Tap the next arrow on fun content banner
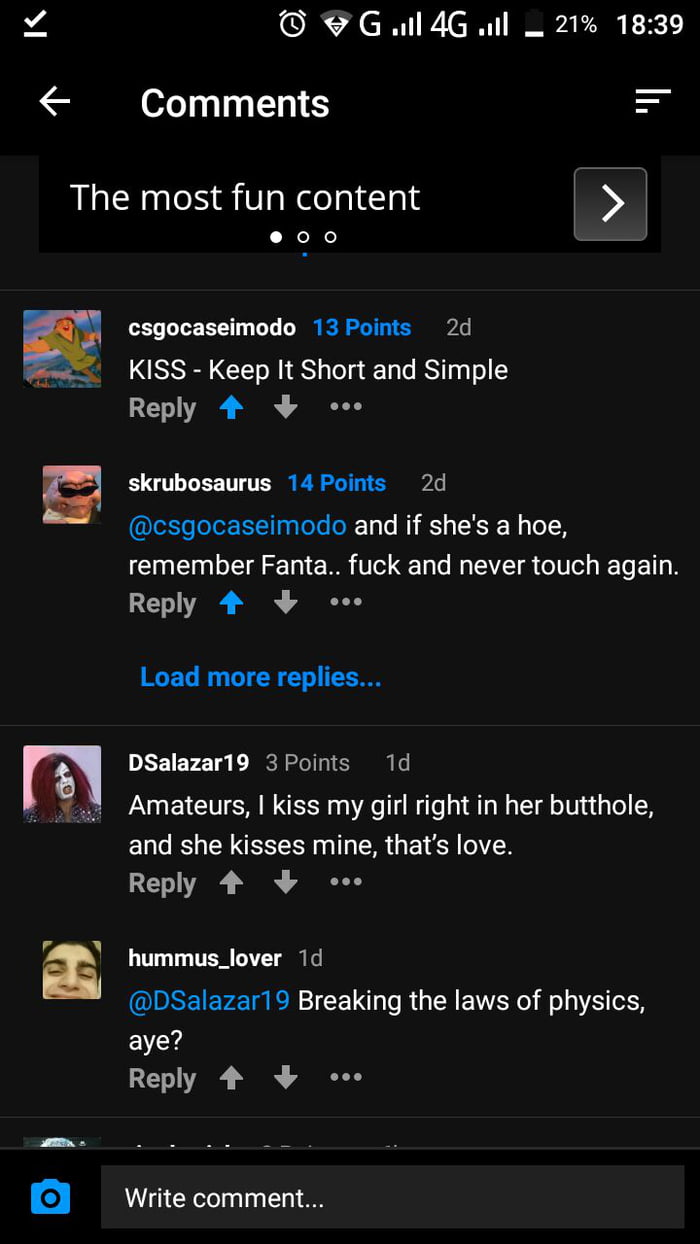Image resolution: width=700 pixels, height=1244 pixels. [x=610, y=204]
